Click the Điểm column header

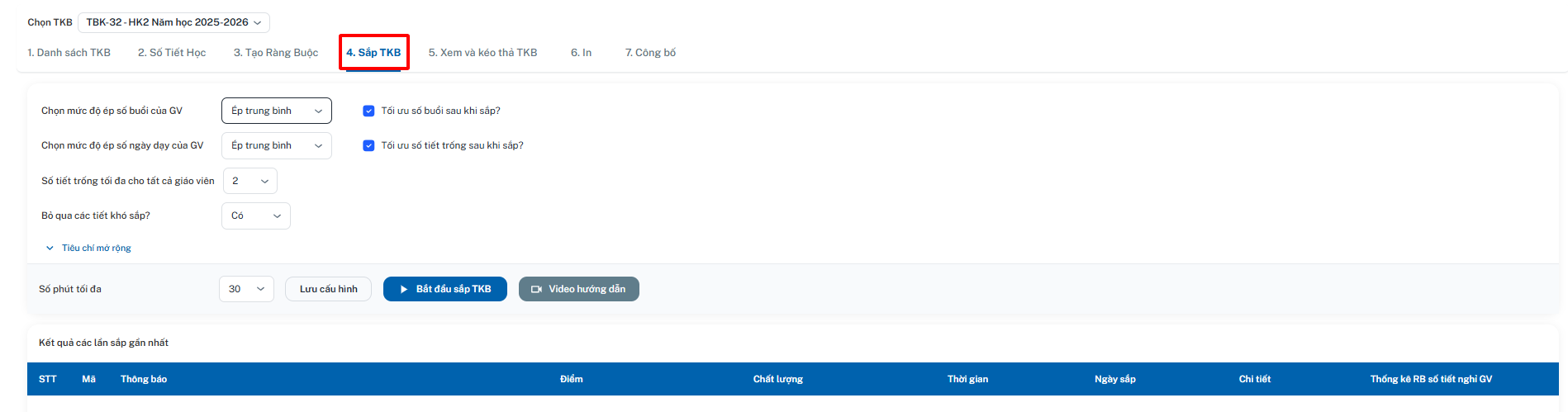click(x=571, y=379)
